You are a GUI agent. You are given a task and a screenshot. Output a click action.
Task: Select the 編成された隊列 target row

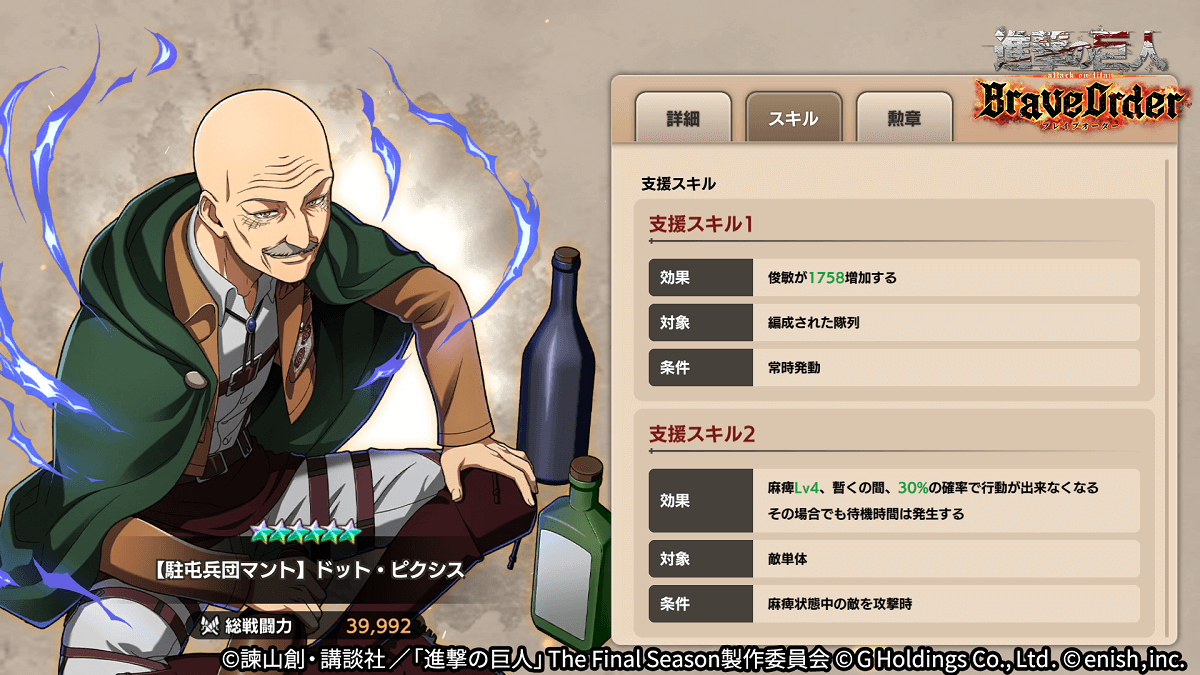tap(894, 323)
